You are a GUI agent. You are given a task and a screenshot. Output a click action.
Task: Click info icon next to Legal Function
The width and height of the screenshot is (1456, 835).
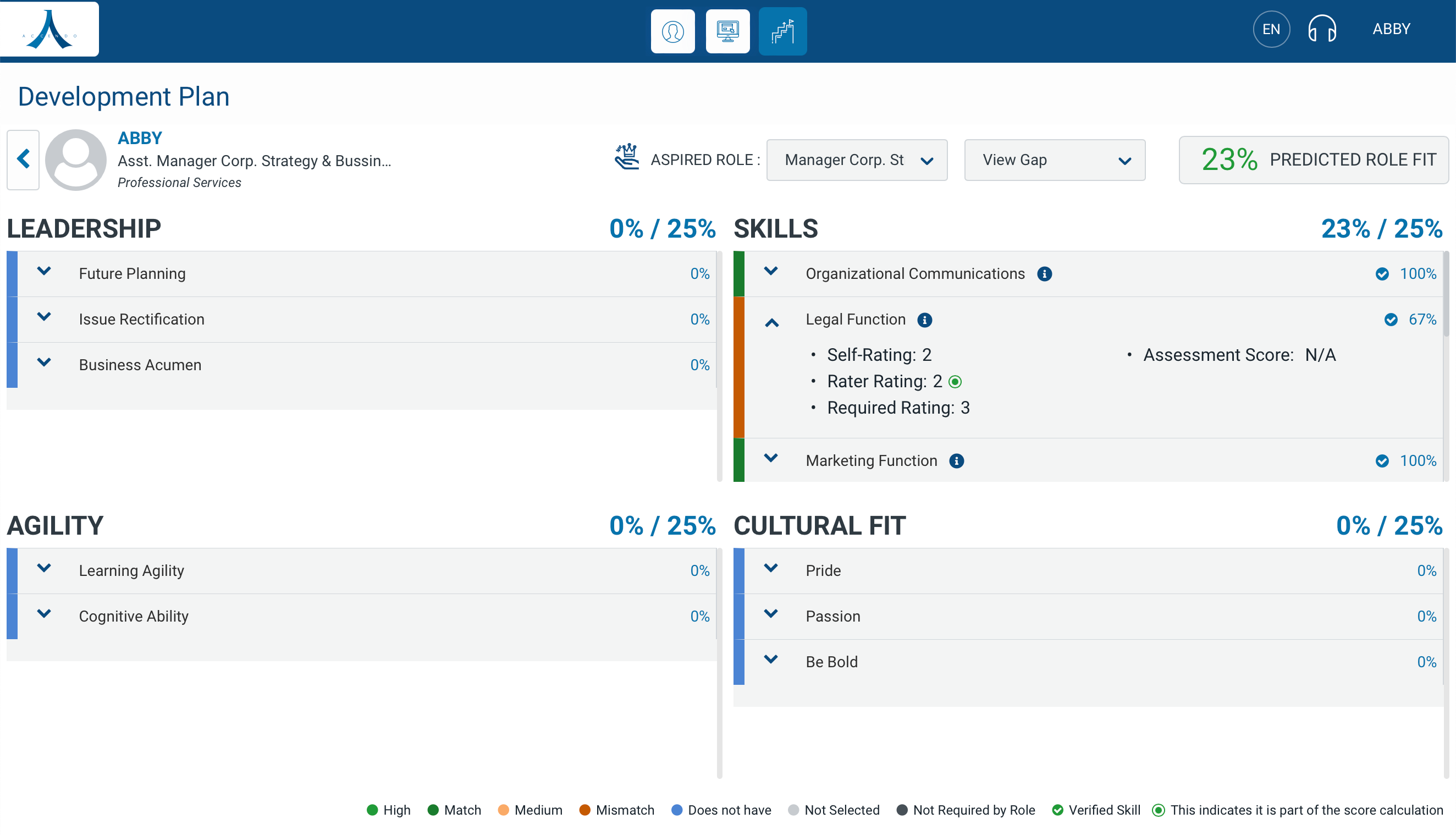tap(924, 320)
